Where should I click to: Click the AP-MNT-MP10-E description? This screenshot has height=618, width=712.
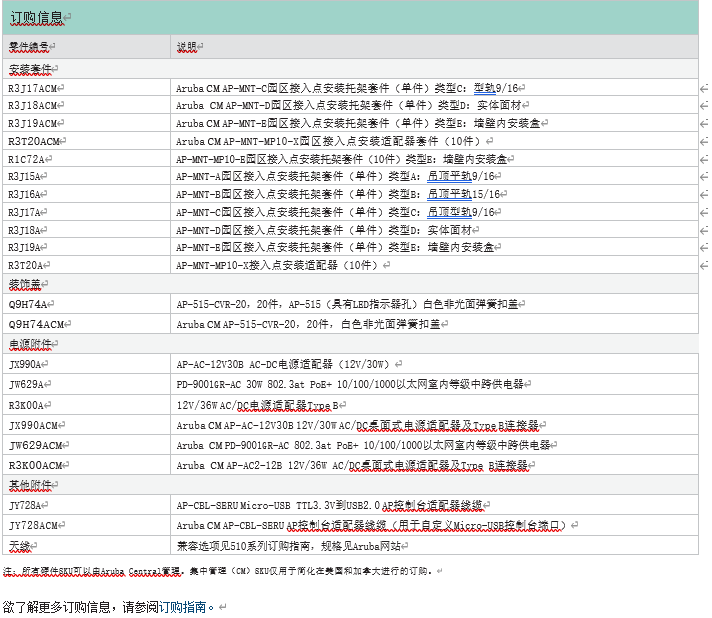pyautogui.click(x=341, y=159)
